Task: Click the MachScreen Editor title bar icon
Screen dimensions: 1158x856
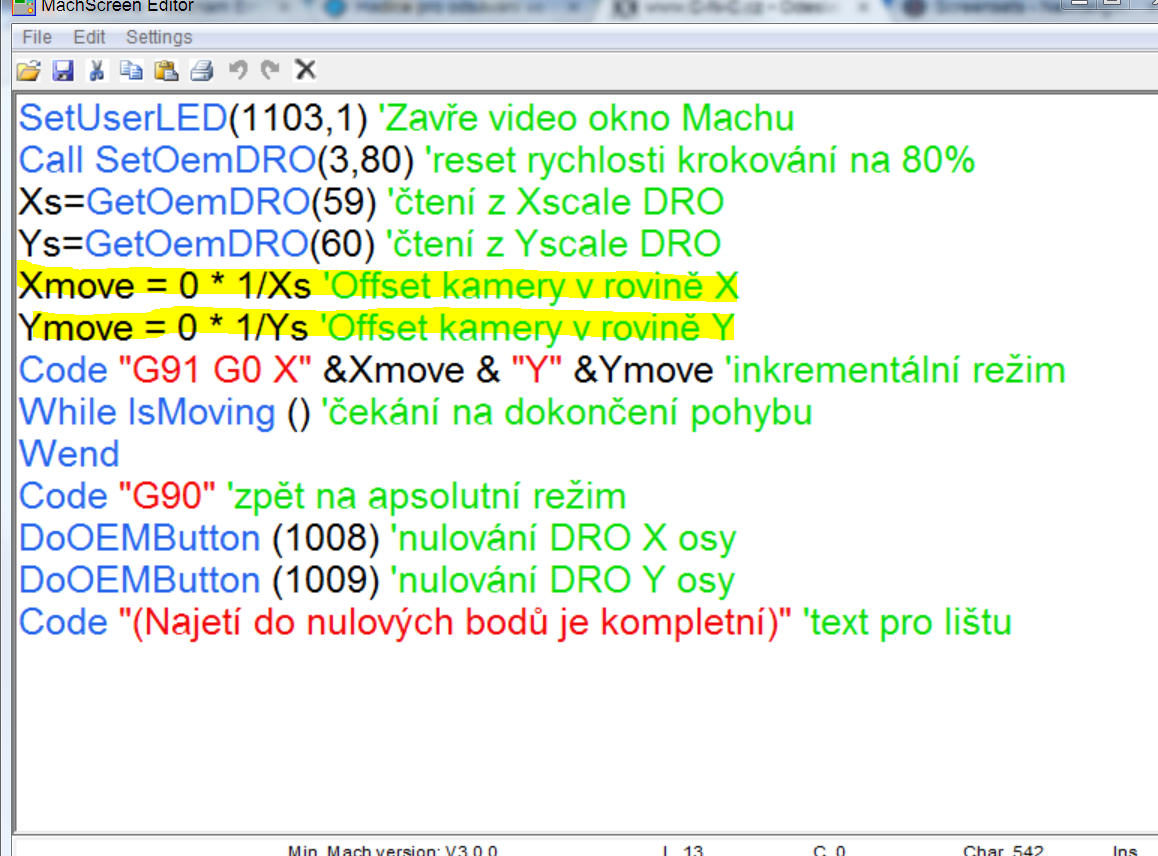Action: click(23, 6)
